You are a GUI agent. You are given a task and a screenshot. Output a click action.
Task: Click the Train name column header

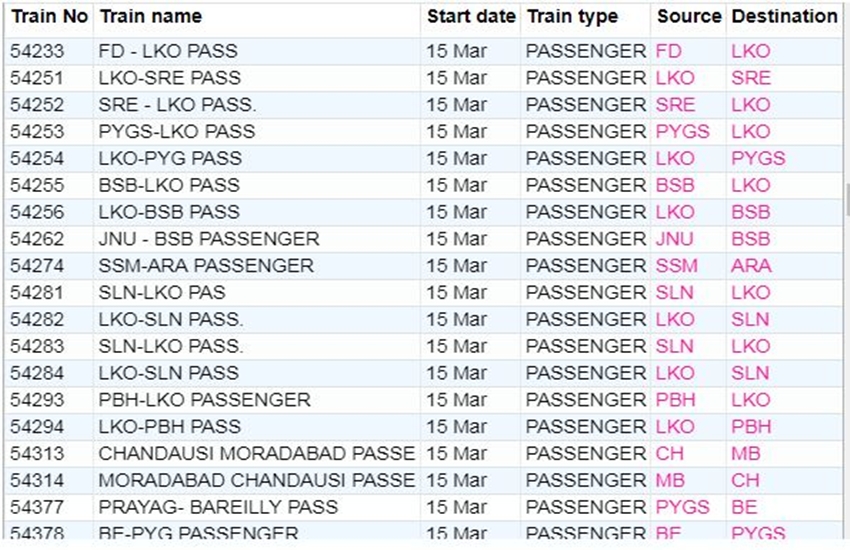(151, 17)
